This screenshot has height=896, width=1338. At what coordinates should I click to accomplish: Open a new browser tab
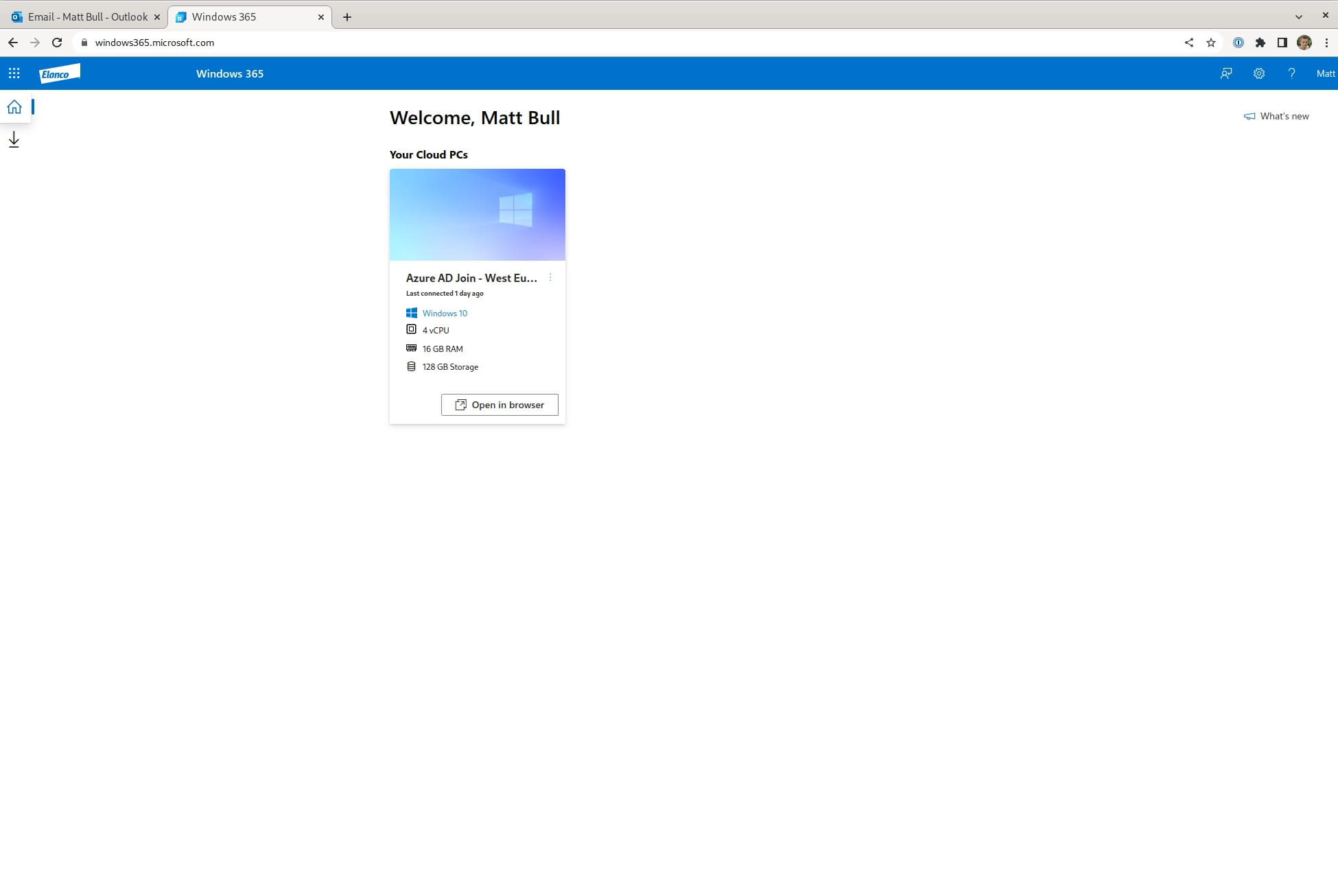[x=347, y=17]
